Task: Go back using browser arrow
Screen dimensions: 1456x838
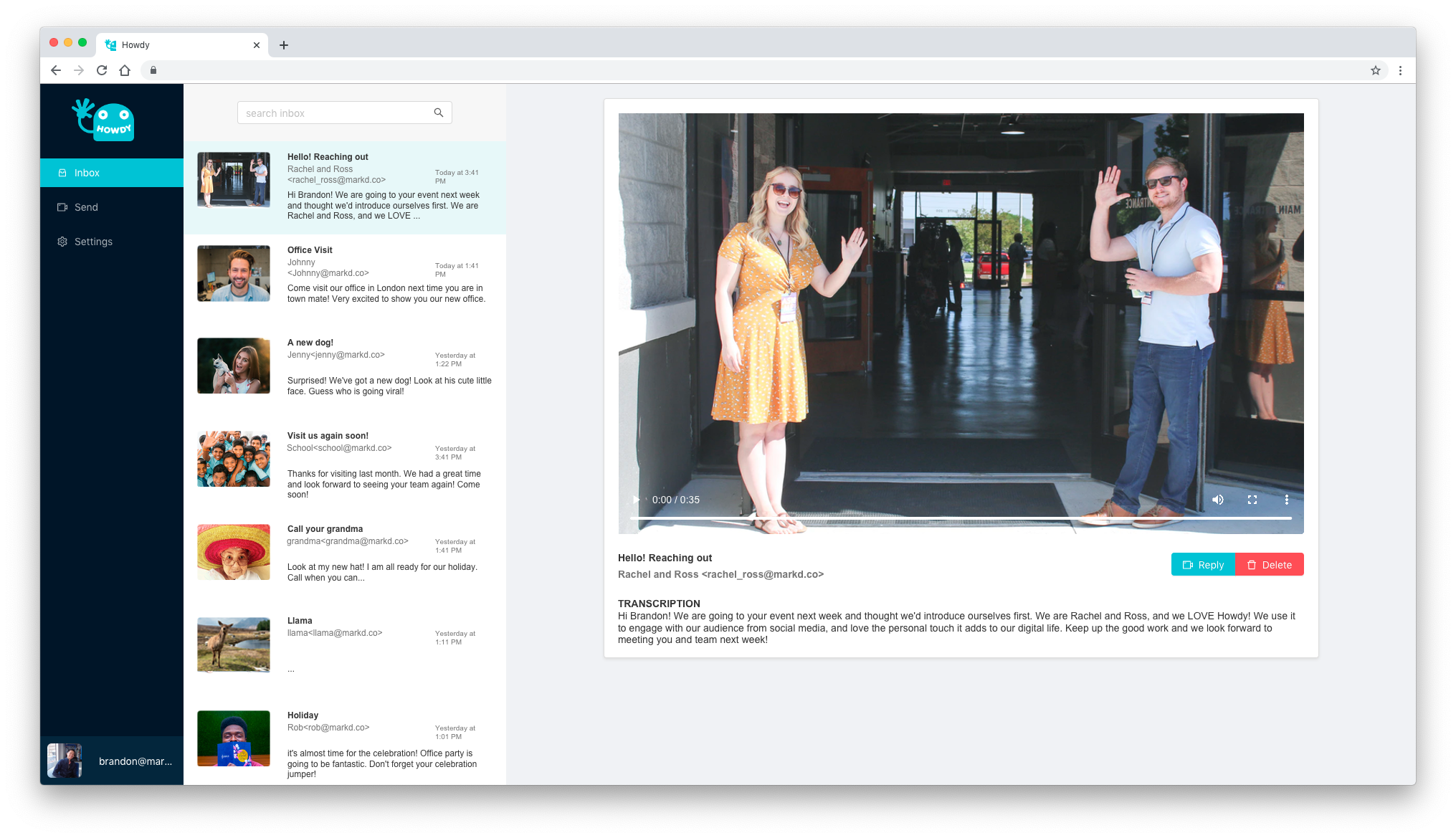Action: 56,70
